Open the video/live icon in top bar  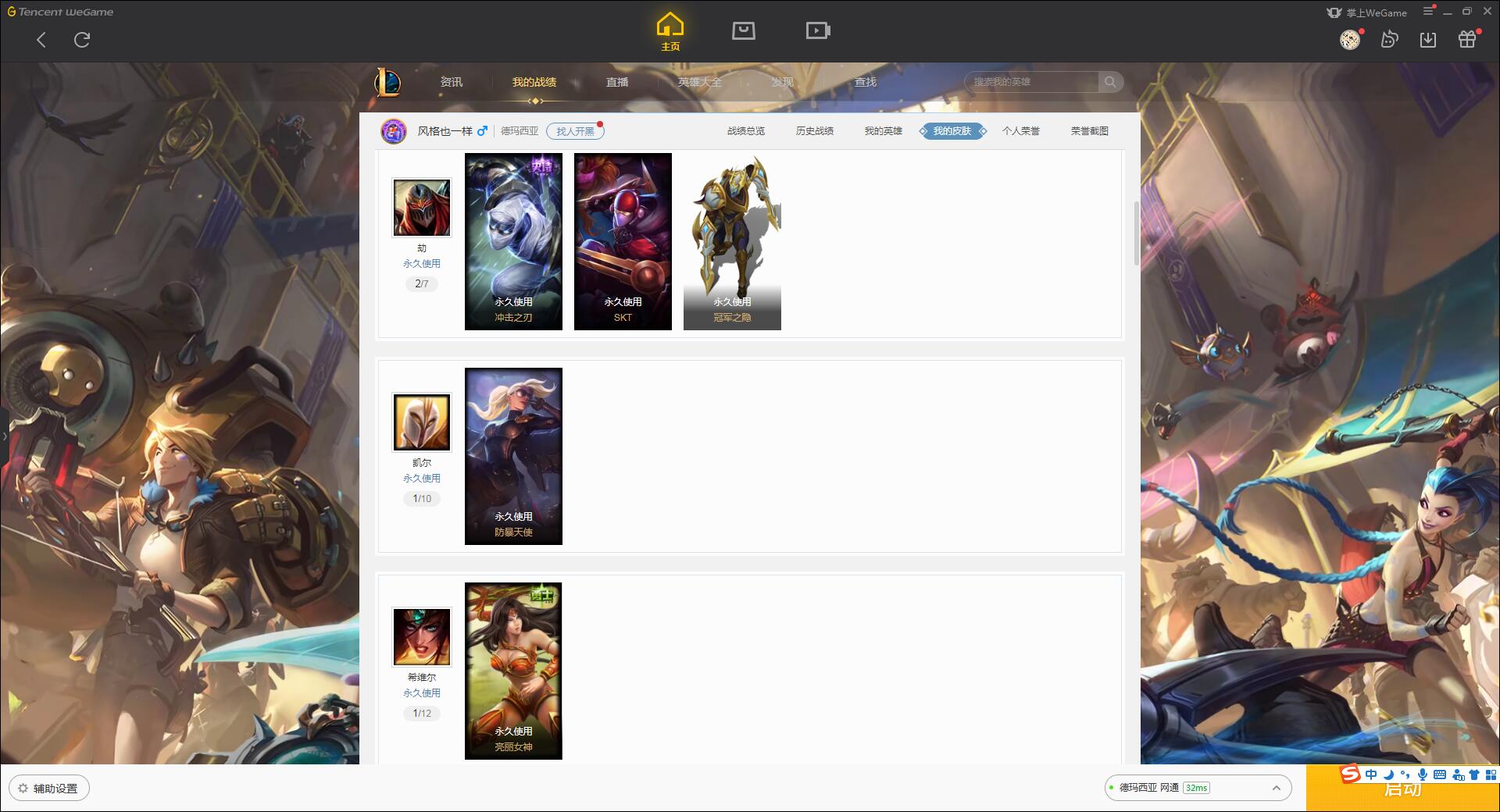818,30
